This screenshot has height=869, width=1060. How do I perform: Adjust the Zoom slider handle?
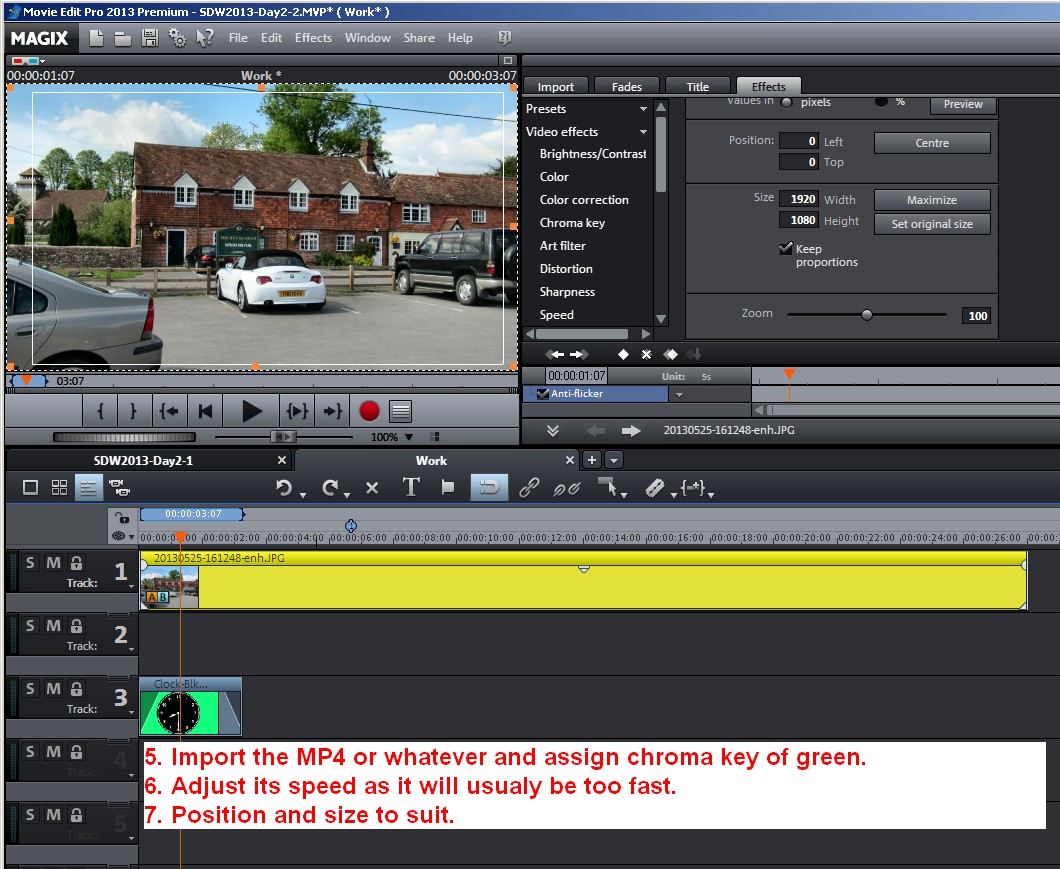pyautogui.click(x=867, y=314)
